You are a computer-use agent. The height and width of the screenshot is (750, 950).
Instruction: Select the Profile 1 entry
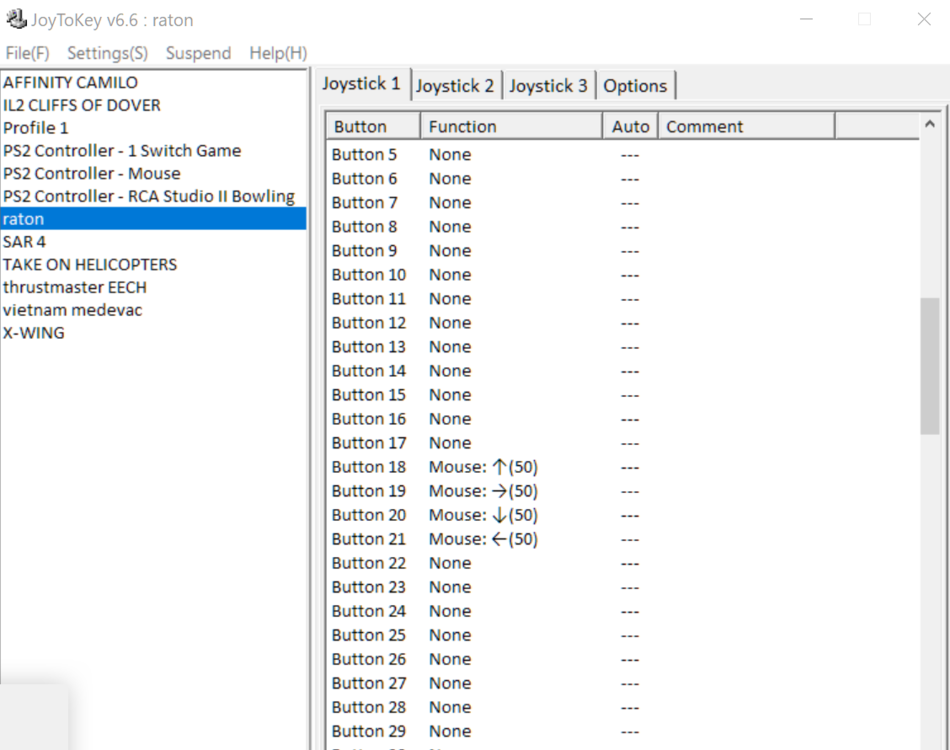[x=154, y=128]
